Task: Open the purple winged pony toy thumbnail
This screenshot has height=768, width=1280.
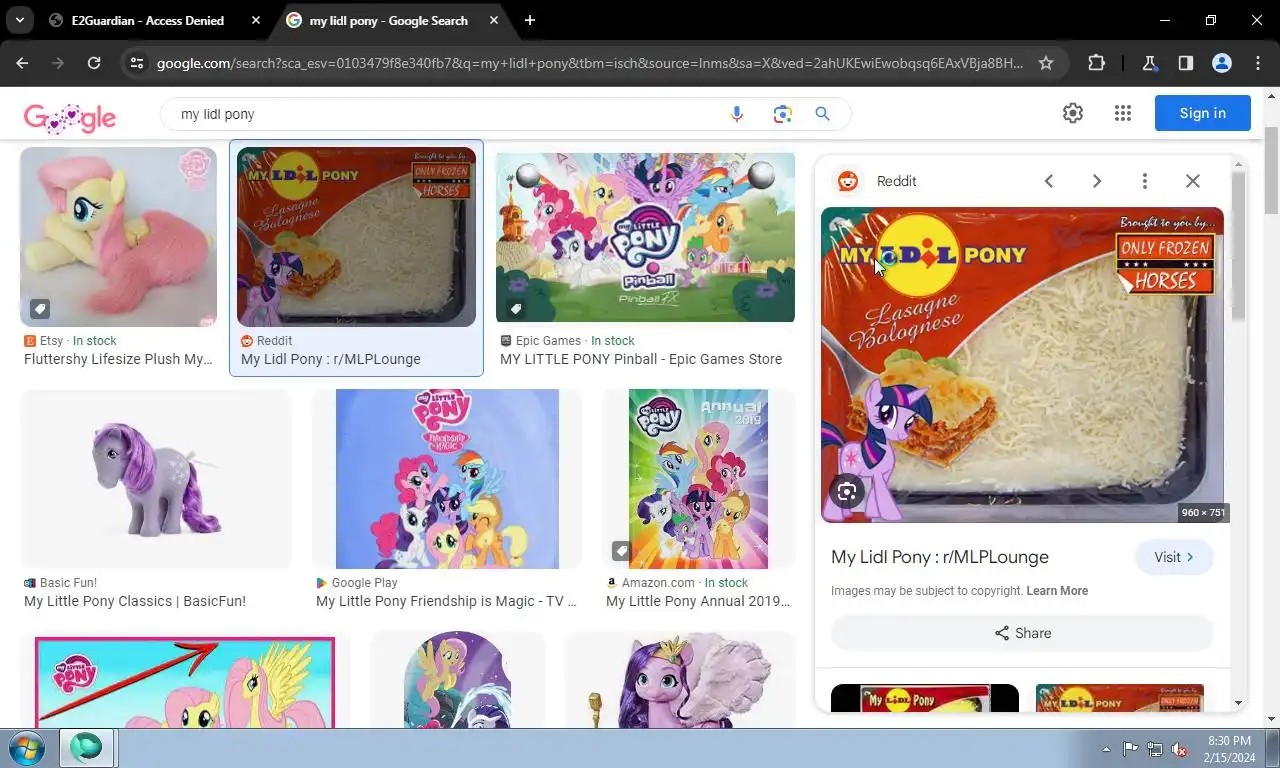Action: pyautogui.click(x=680, y=680)
